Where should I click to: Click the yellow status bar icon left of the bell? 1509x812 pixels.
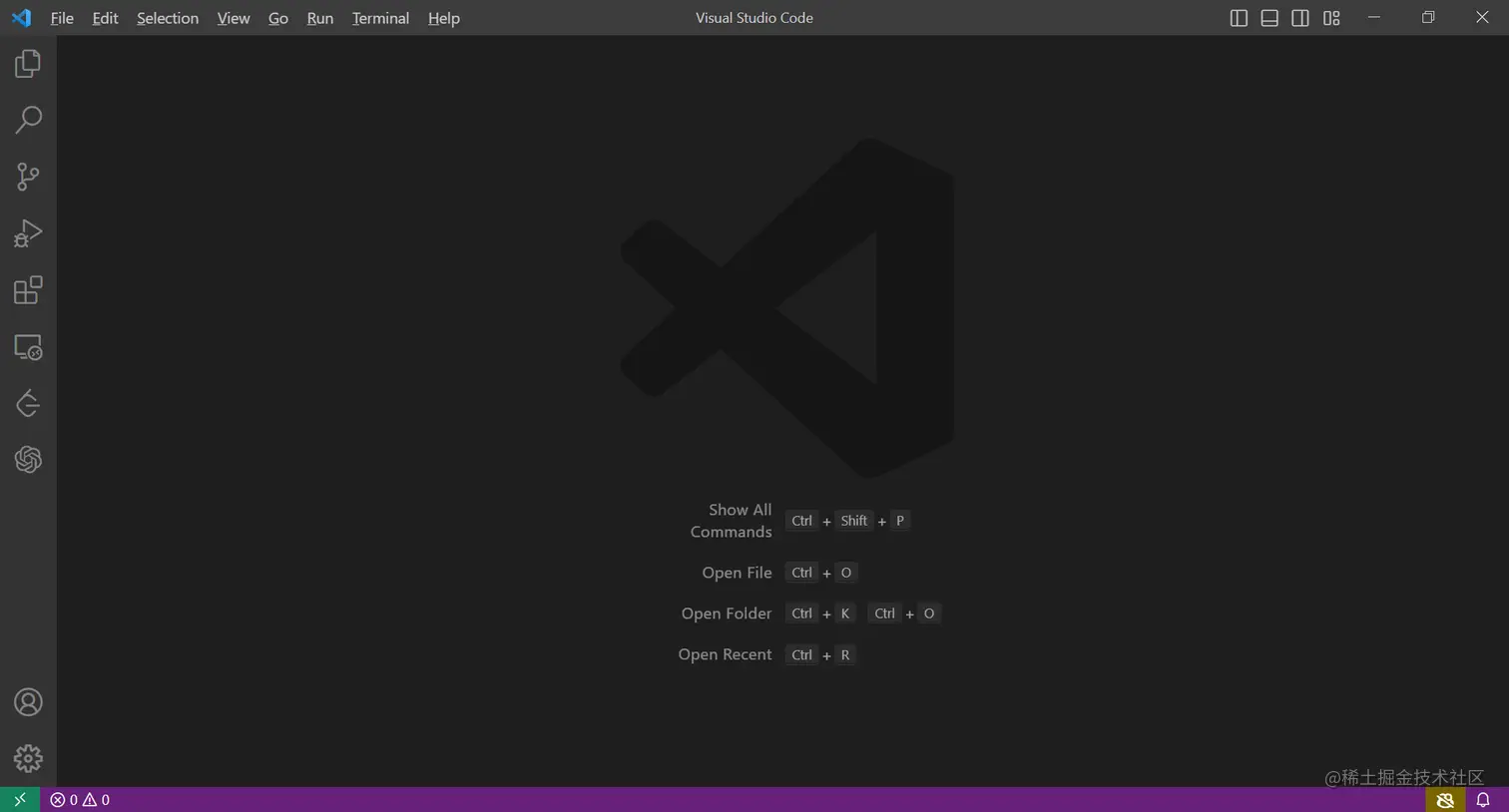[1445, 800]
